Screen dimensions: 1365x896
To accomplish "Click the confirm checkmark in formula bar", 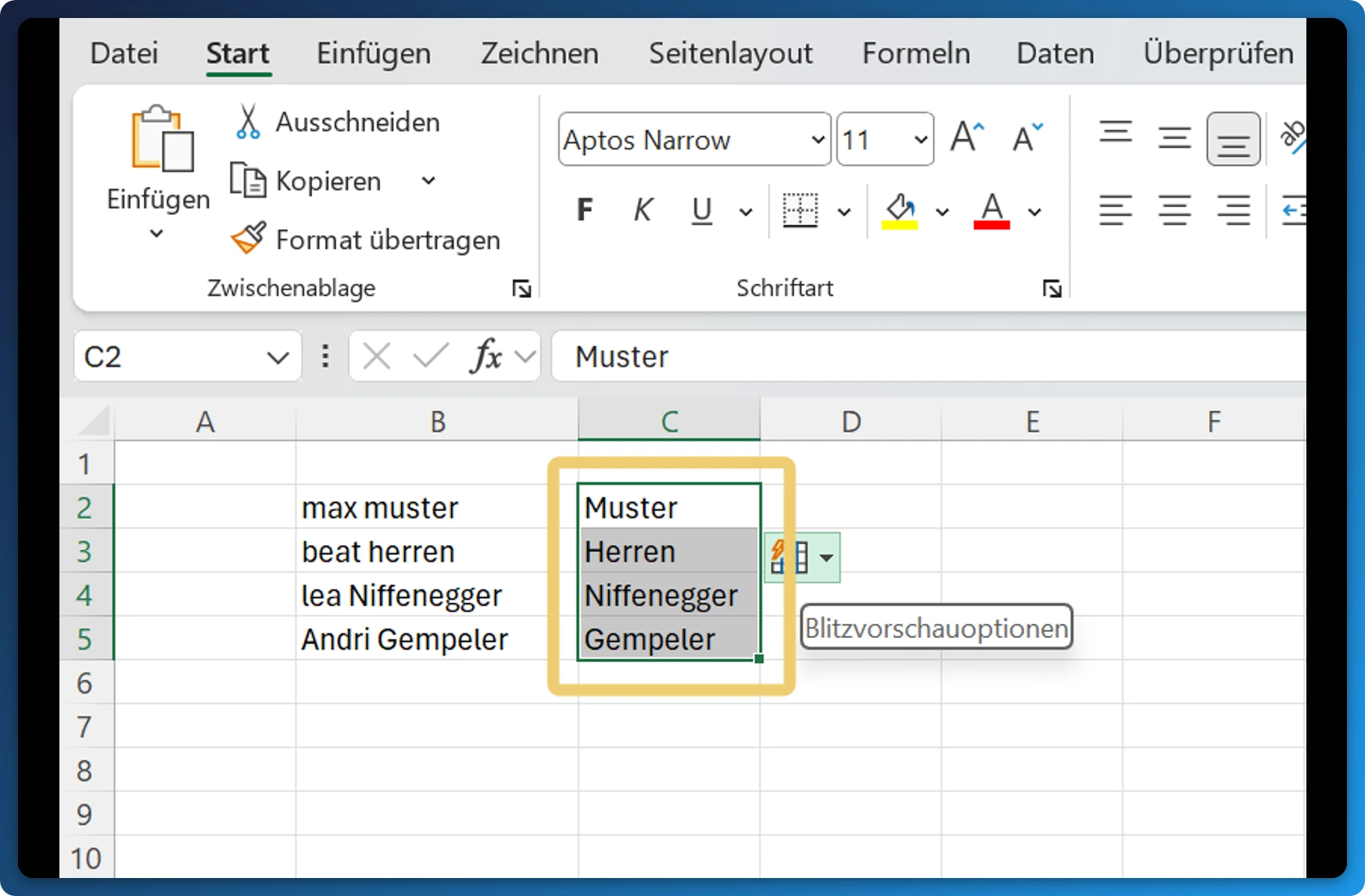I will coord(431,357).
